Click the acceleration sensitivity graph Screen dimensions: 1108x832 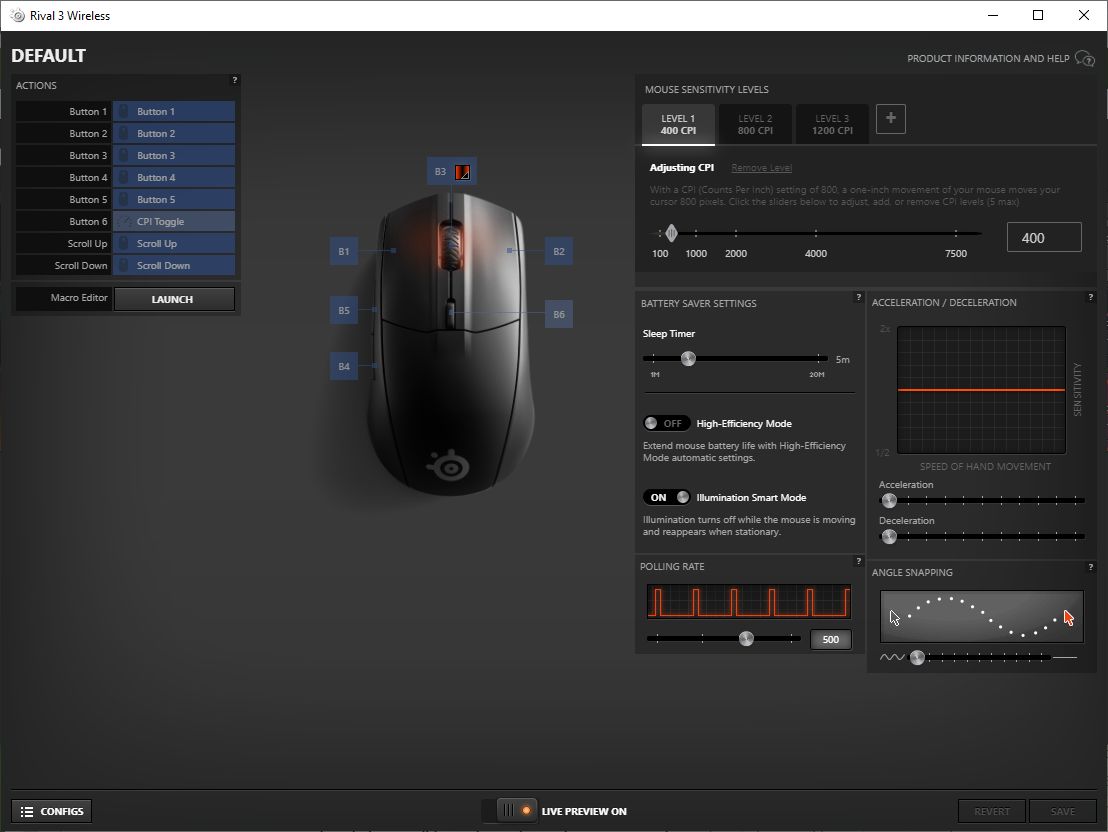coord(981,390)
